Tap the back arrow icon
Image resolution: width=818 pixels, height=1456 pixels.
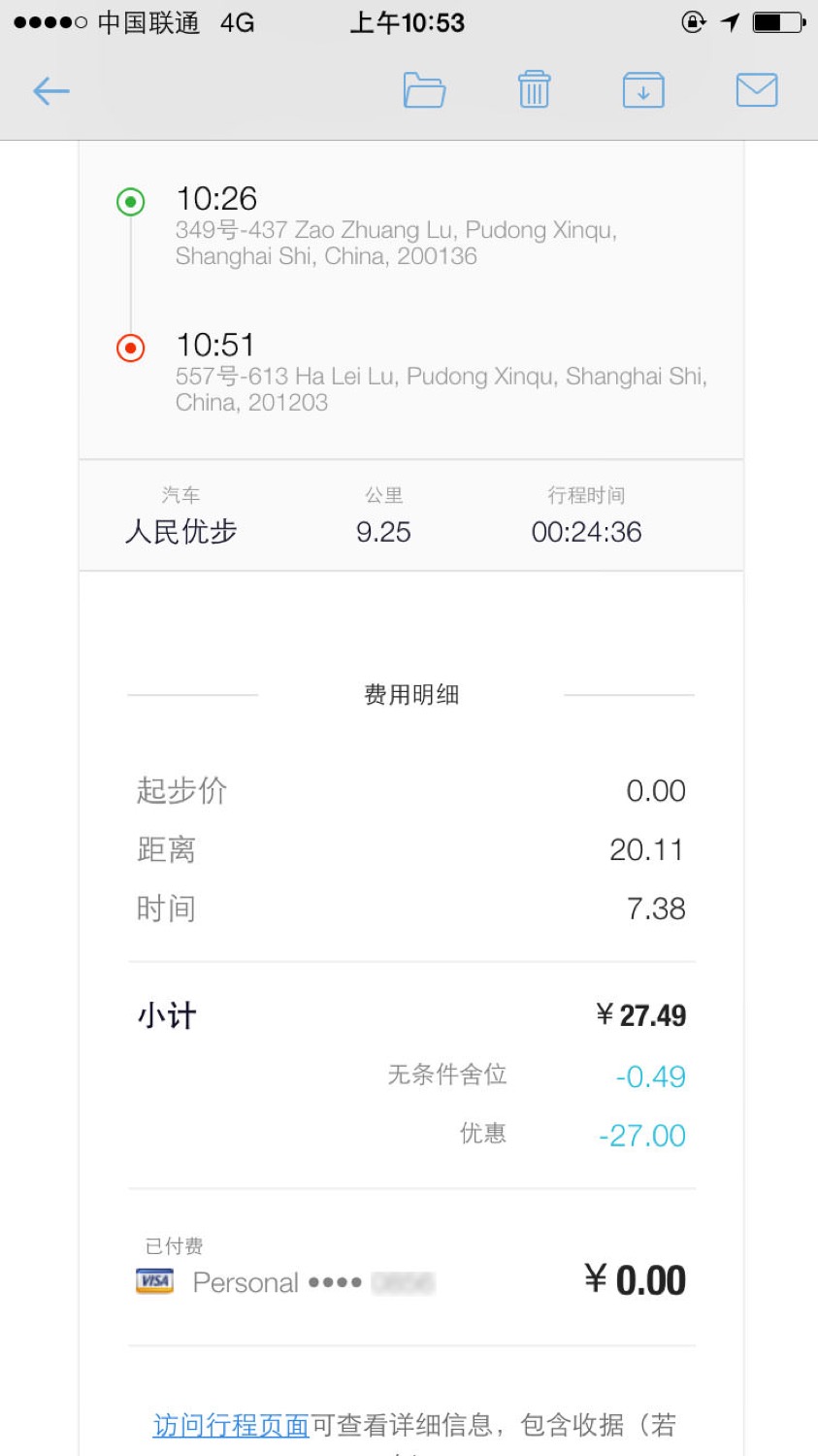(51, 91)
